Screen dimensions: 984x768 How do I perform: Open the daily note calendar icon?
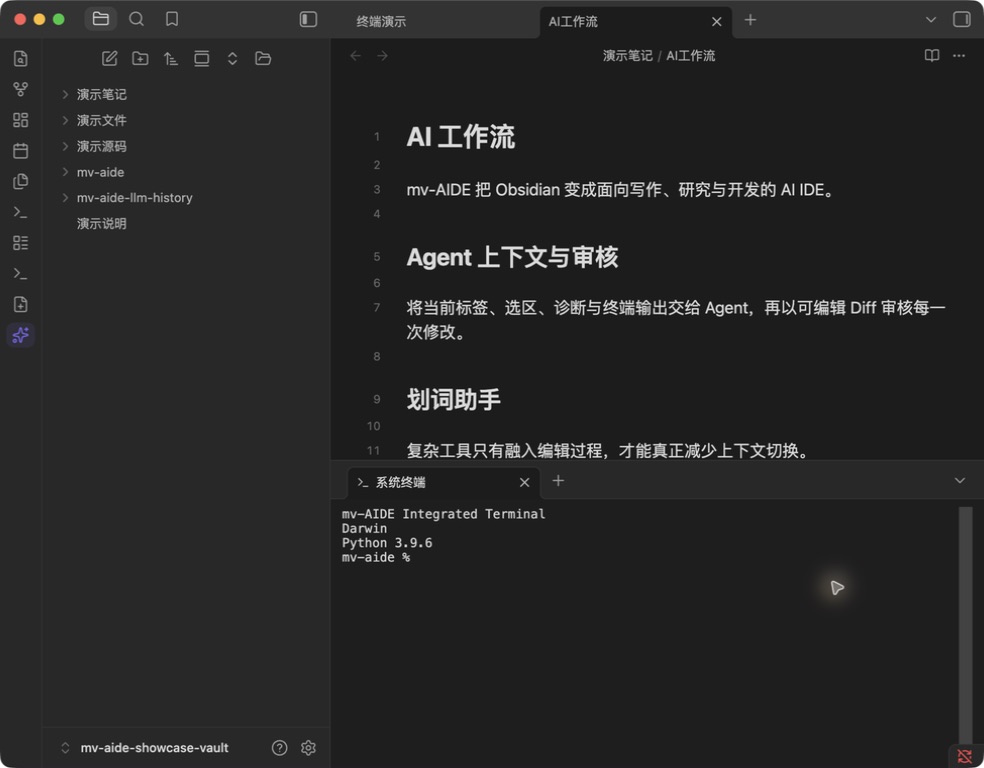click(21, 151)
